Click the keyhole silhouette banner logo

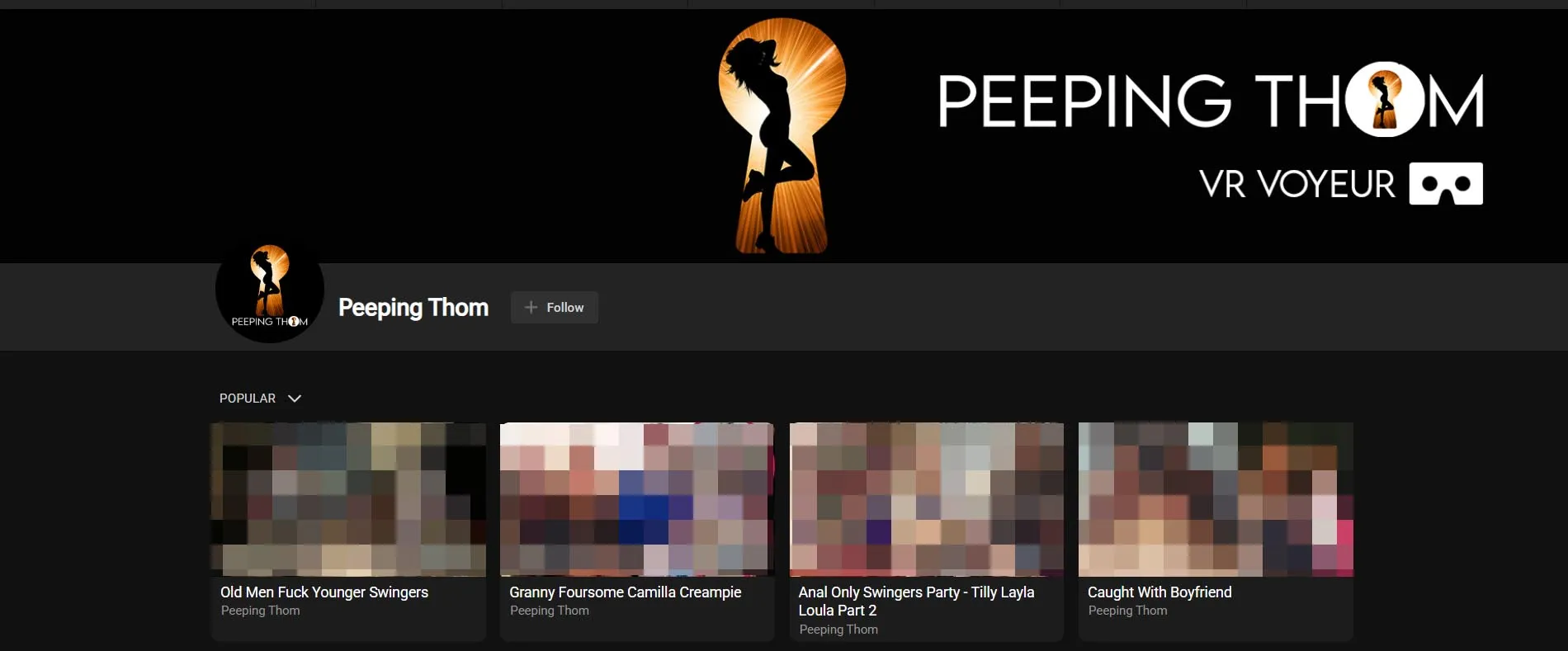point(781,135)
